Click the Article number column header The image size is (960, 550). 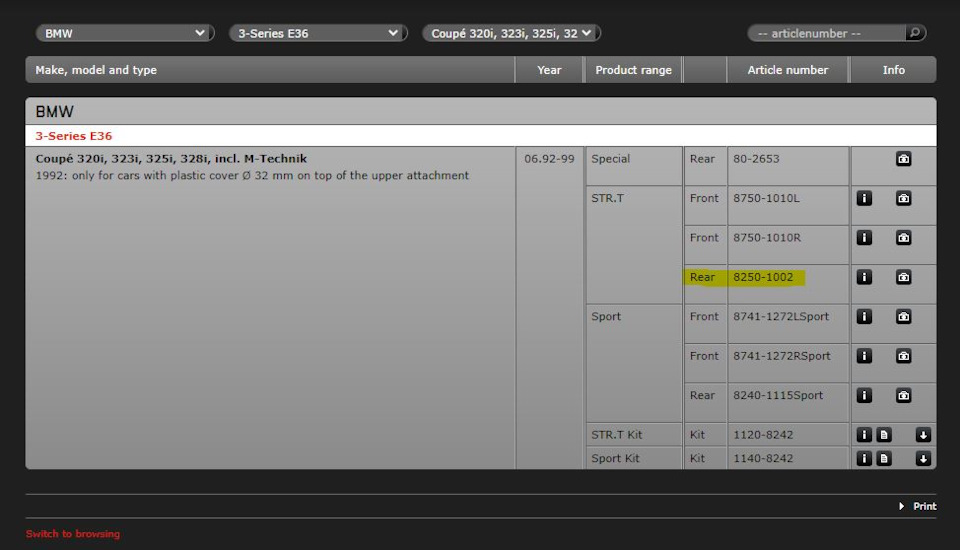(x=787, y=70)
